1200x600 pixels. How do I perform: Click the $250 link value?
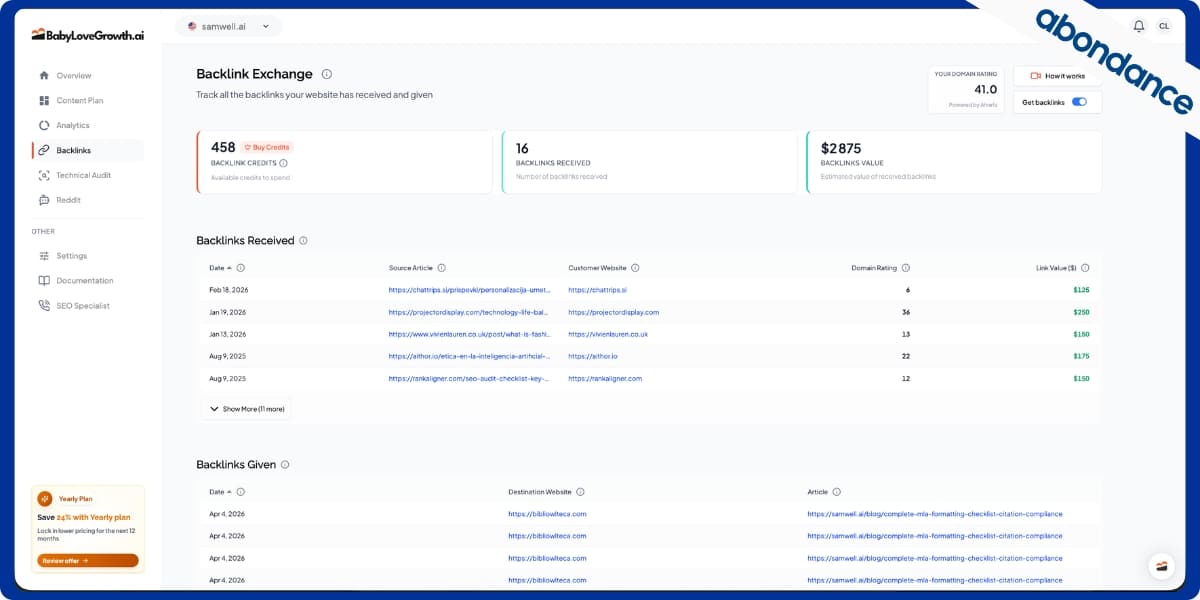(x=1081, y=312)
